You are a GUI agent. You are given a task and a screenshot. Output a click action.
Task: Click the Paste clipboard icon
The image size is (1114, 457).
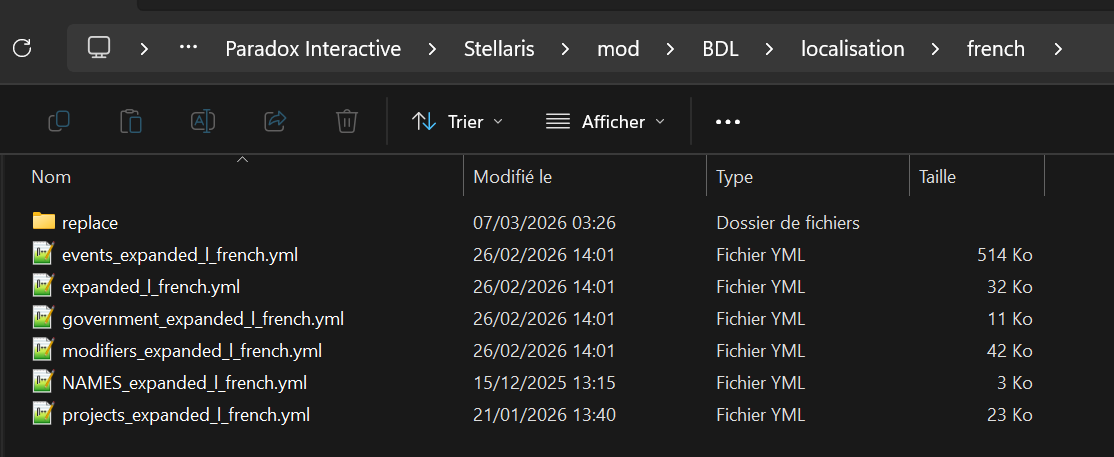pos(131,122)
